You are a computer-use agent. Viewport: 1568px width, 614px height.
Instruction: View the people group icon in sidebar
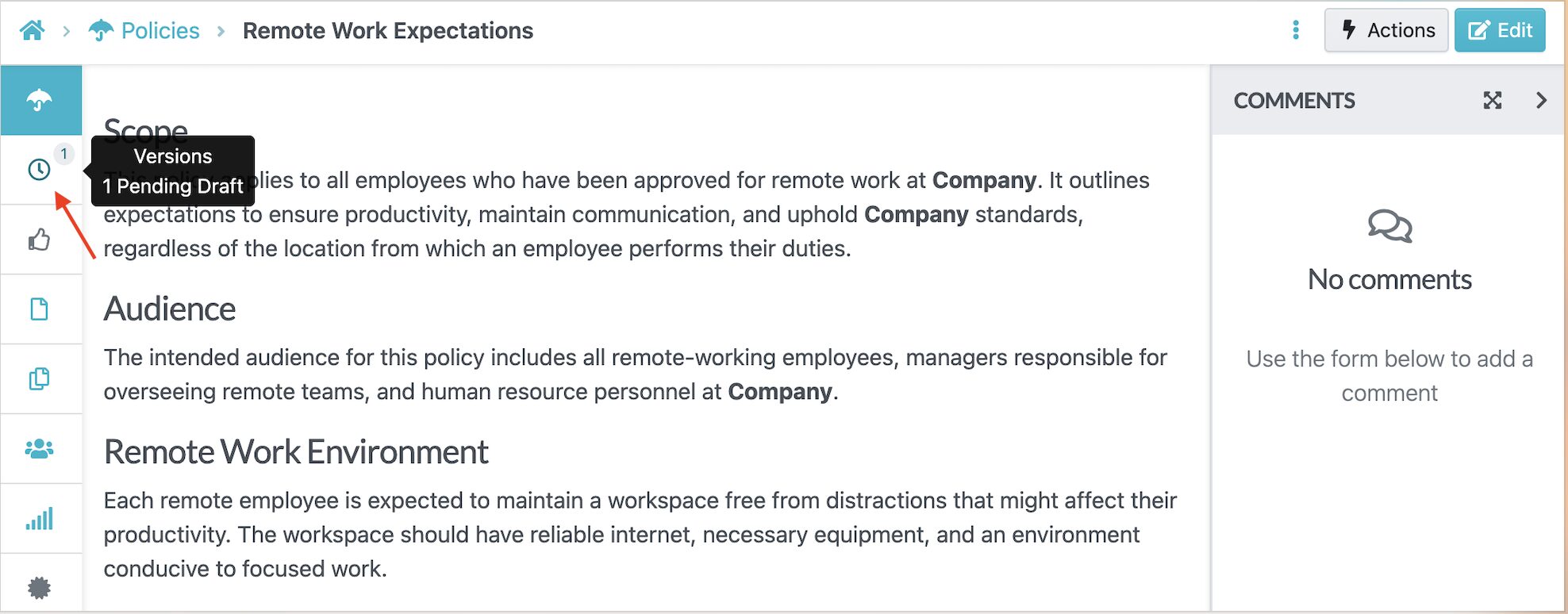point(40,448)
